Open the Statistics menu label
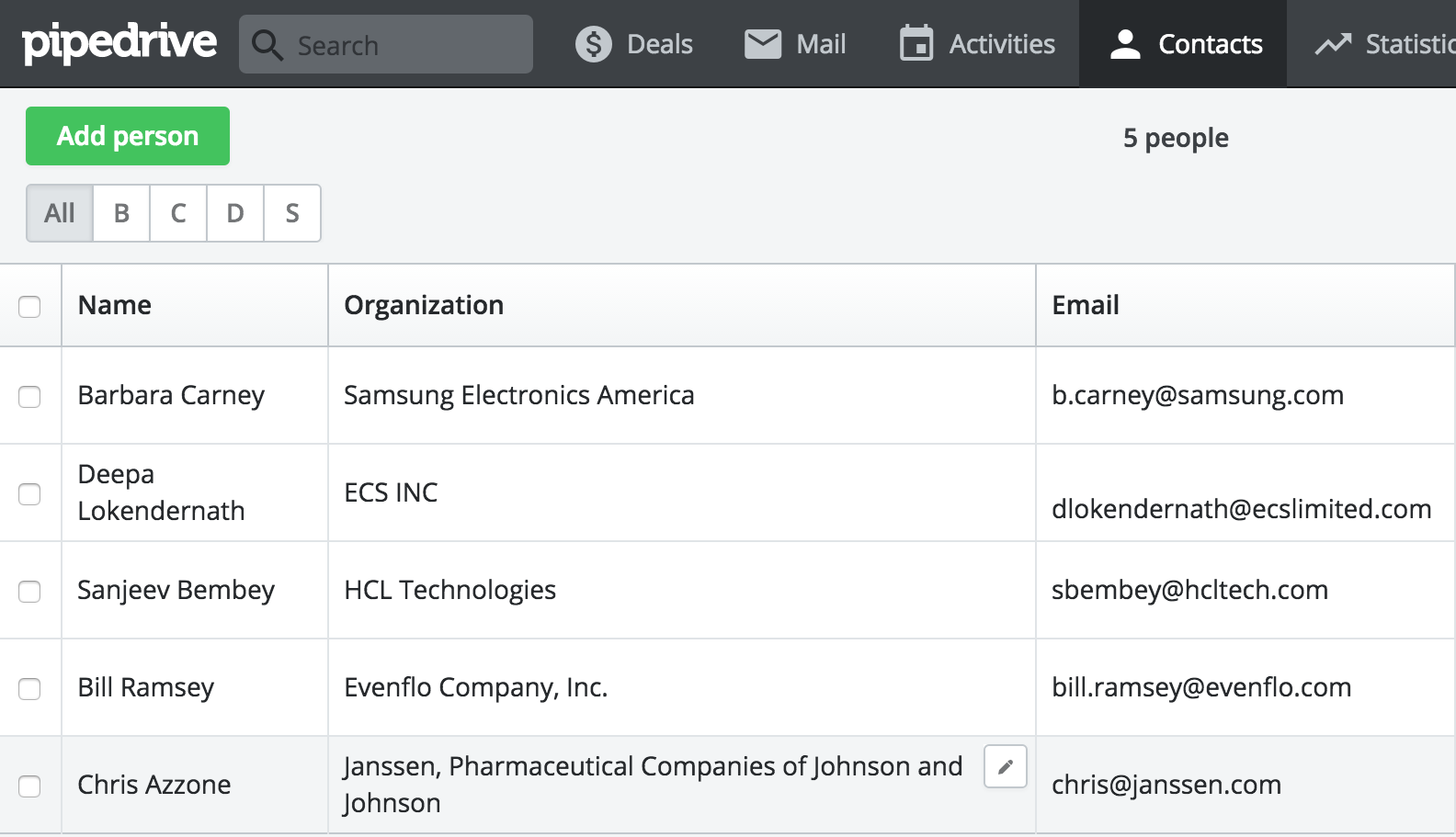 [1411, 44]
